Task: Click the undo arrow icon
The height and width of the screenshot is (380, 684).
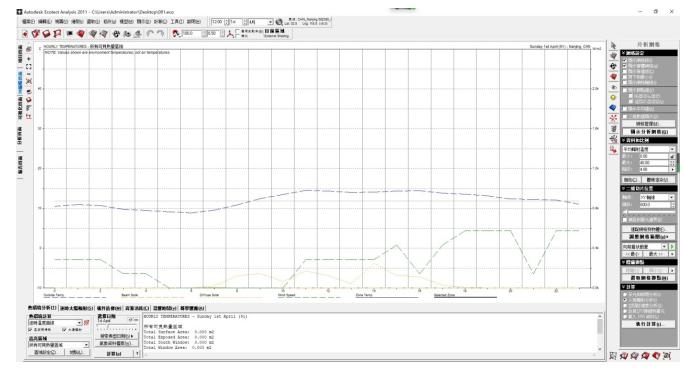Action: pos(150,34)
